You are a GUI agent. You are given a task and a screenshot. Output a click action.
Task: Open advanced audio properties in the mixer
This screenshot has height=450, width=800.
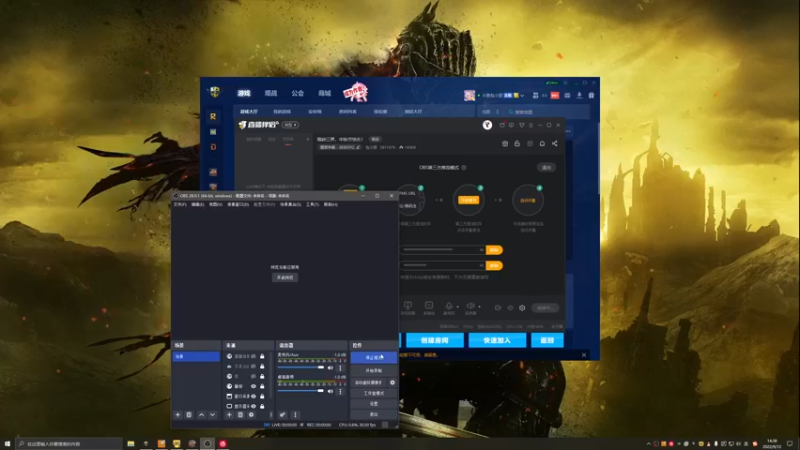(x=282, y=415)
